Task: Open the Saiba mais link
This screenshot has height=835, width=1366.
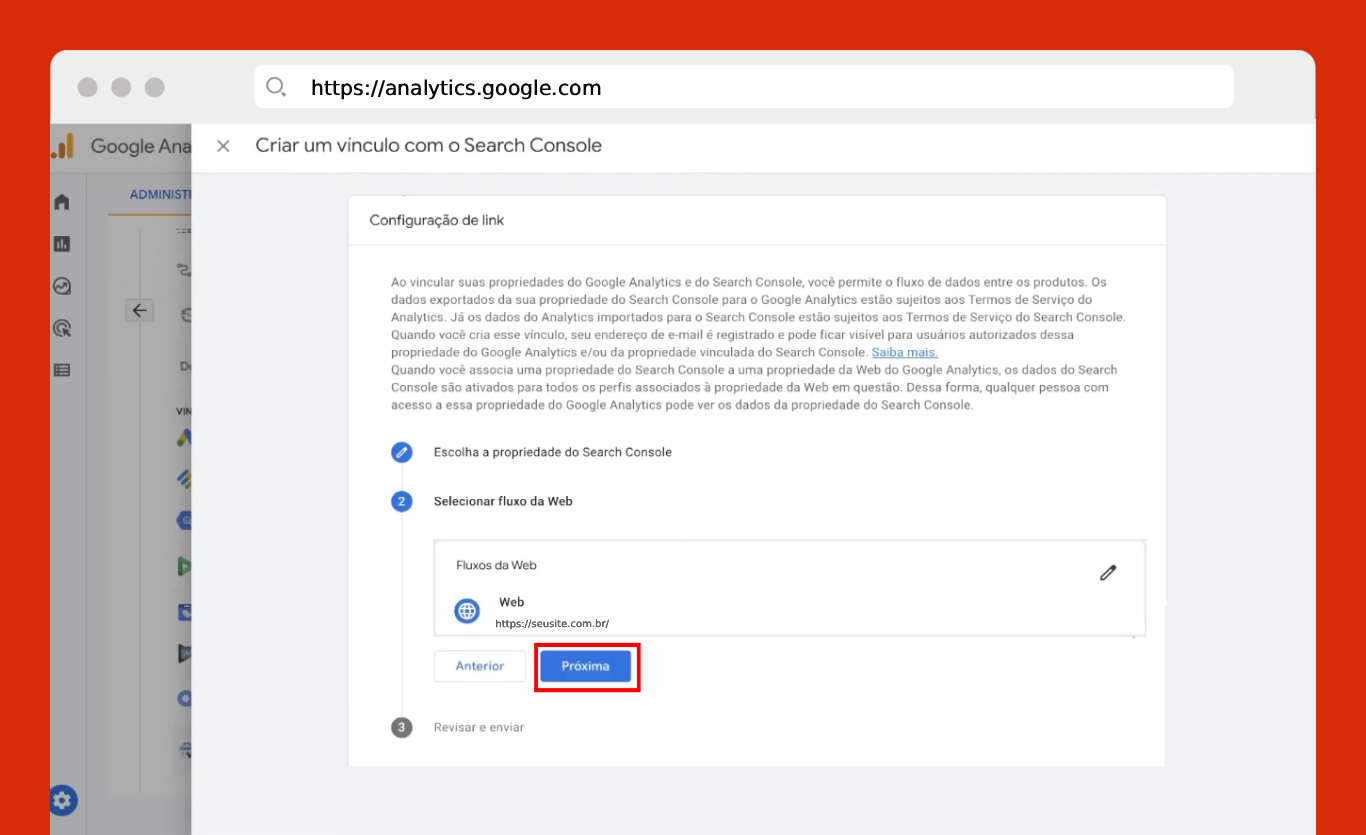Action: pyautogui.click(x=904, y=352)
